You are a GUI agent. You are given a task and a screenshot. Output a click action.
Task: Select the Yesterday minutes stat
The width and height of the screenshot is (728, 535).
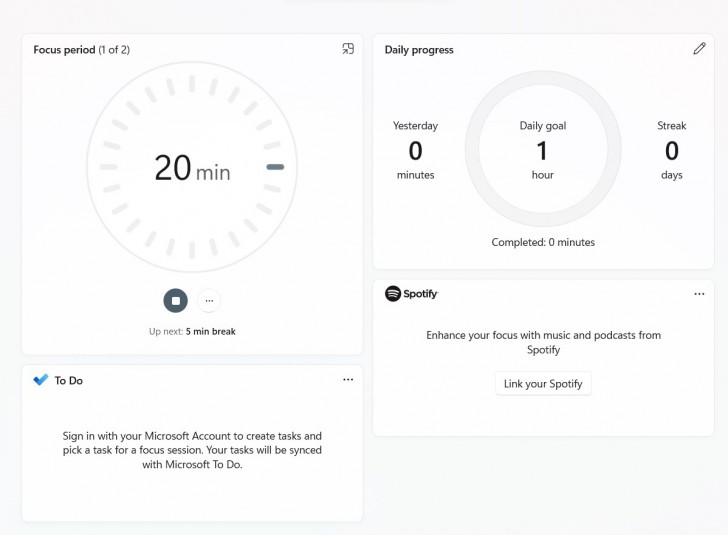click(415, 150)
